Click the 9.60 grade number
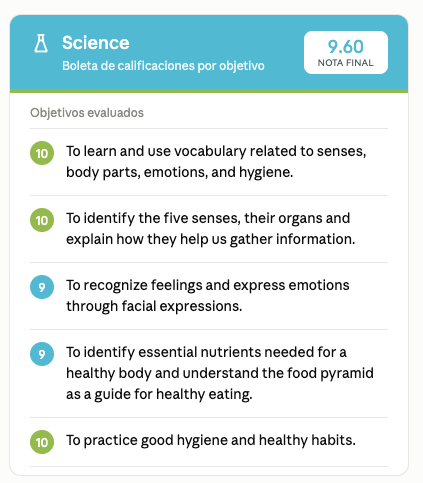 346,46
